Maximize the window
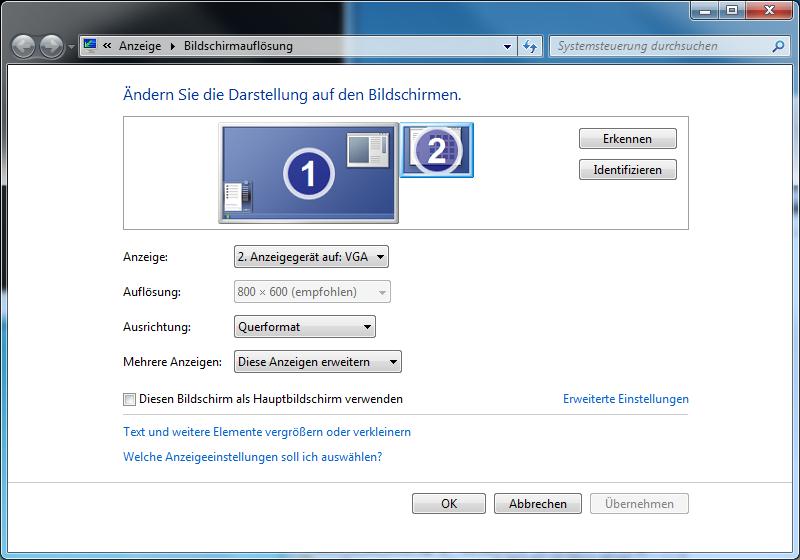Image resolution: width=800 pixels, height=560 pixels. (732, 10)
